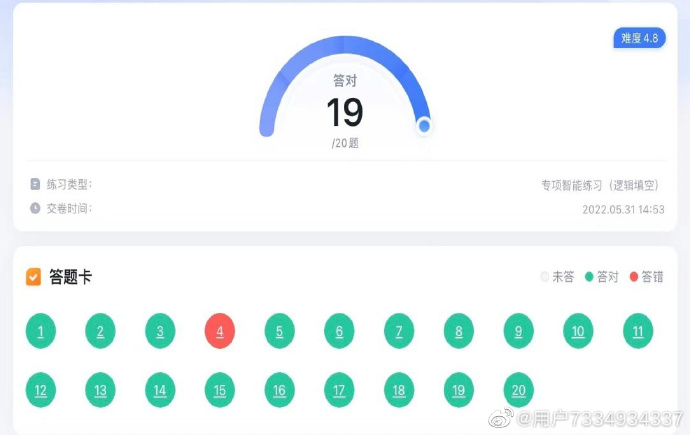Click the clock icon next to 交卷时间
This screenshot has height=435, width=690.
(35, 208)
